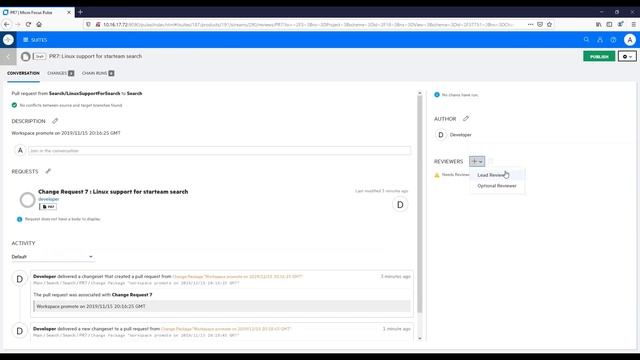This screenshot has height=360, width=640.
Task: Open the browser page actions ellipsis
Action: pyautogui.click(x=530, y=24)
